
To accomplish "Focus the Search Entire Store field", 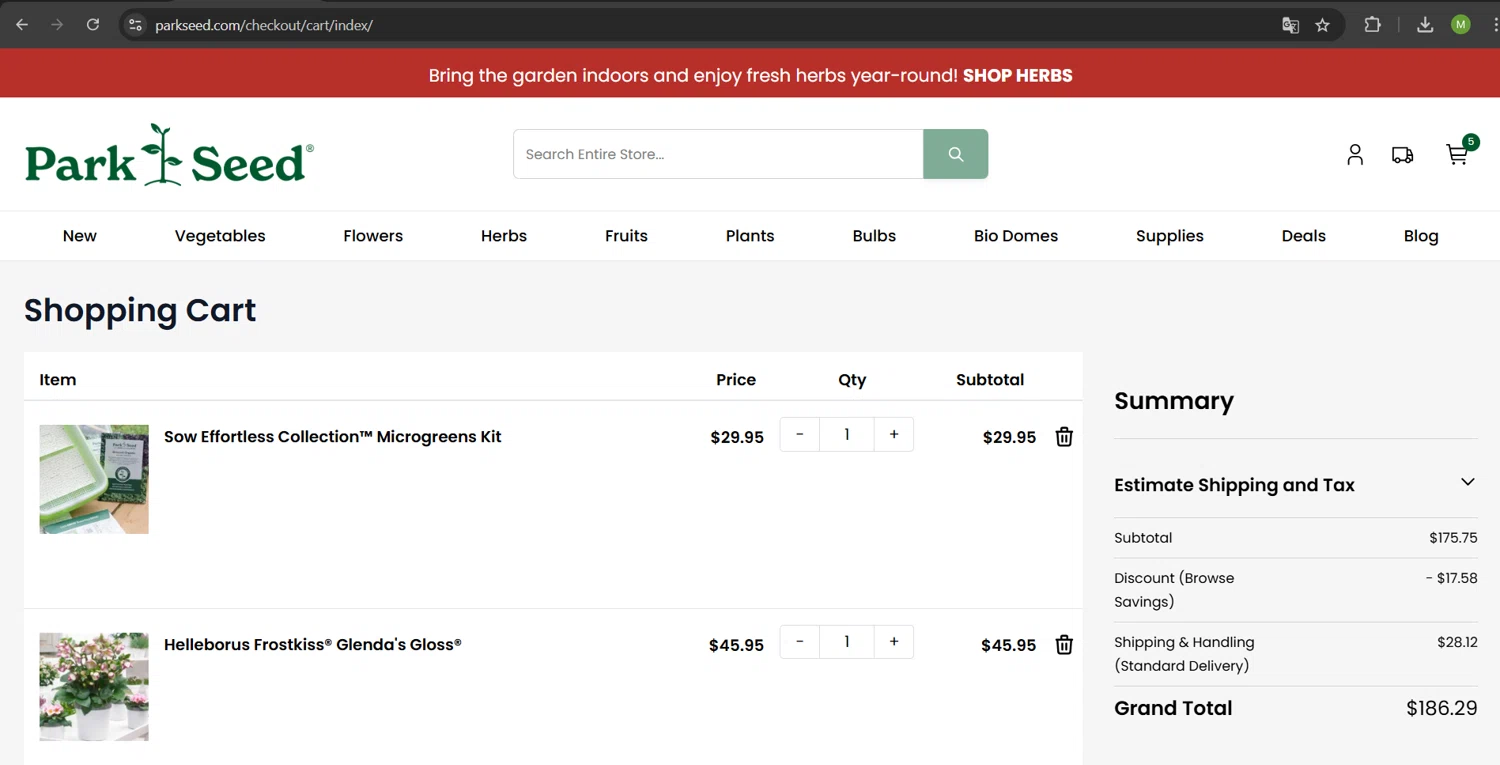I will point(718,154).
